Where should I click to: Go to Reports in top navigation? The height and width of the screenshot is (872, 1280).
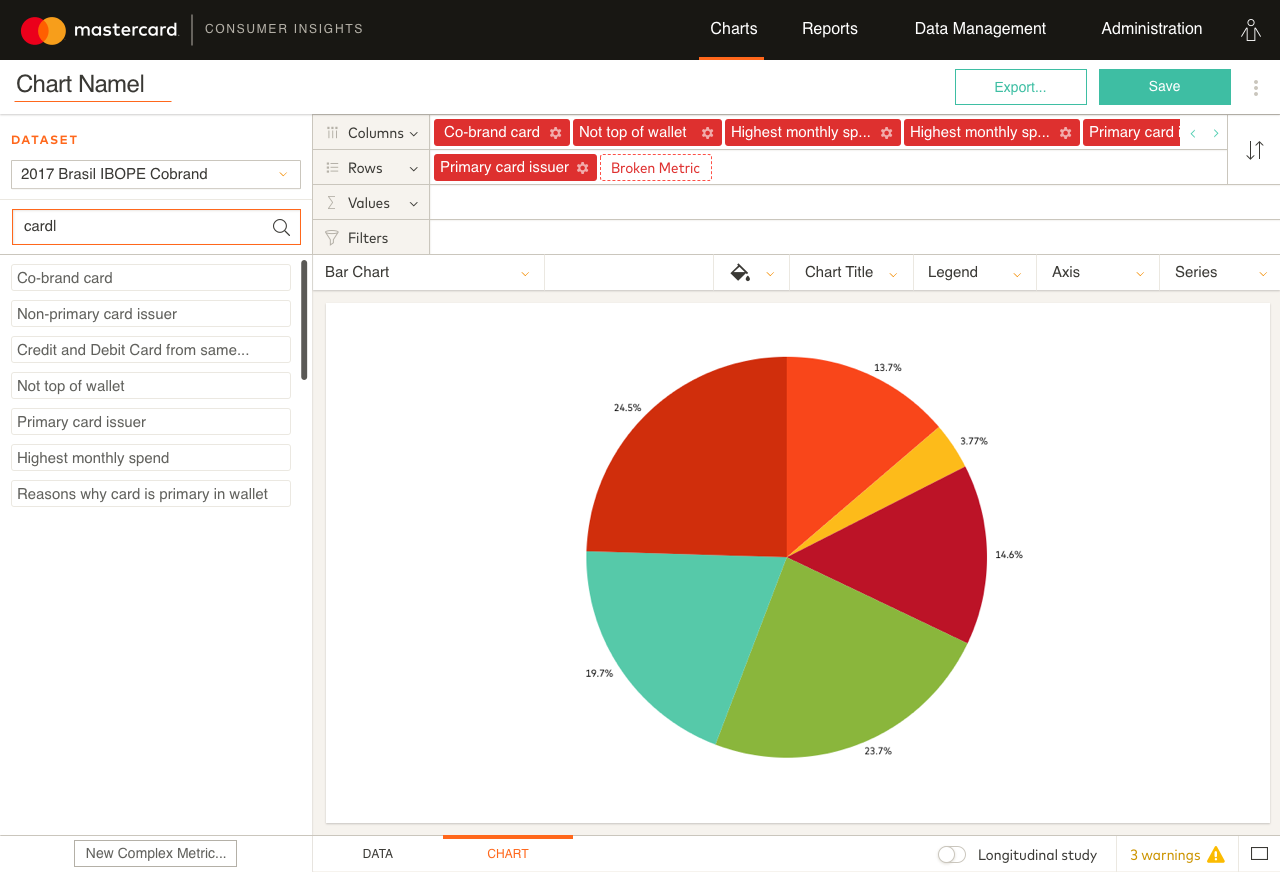[830, 29]
